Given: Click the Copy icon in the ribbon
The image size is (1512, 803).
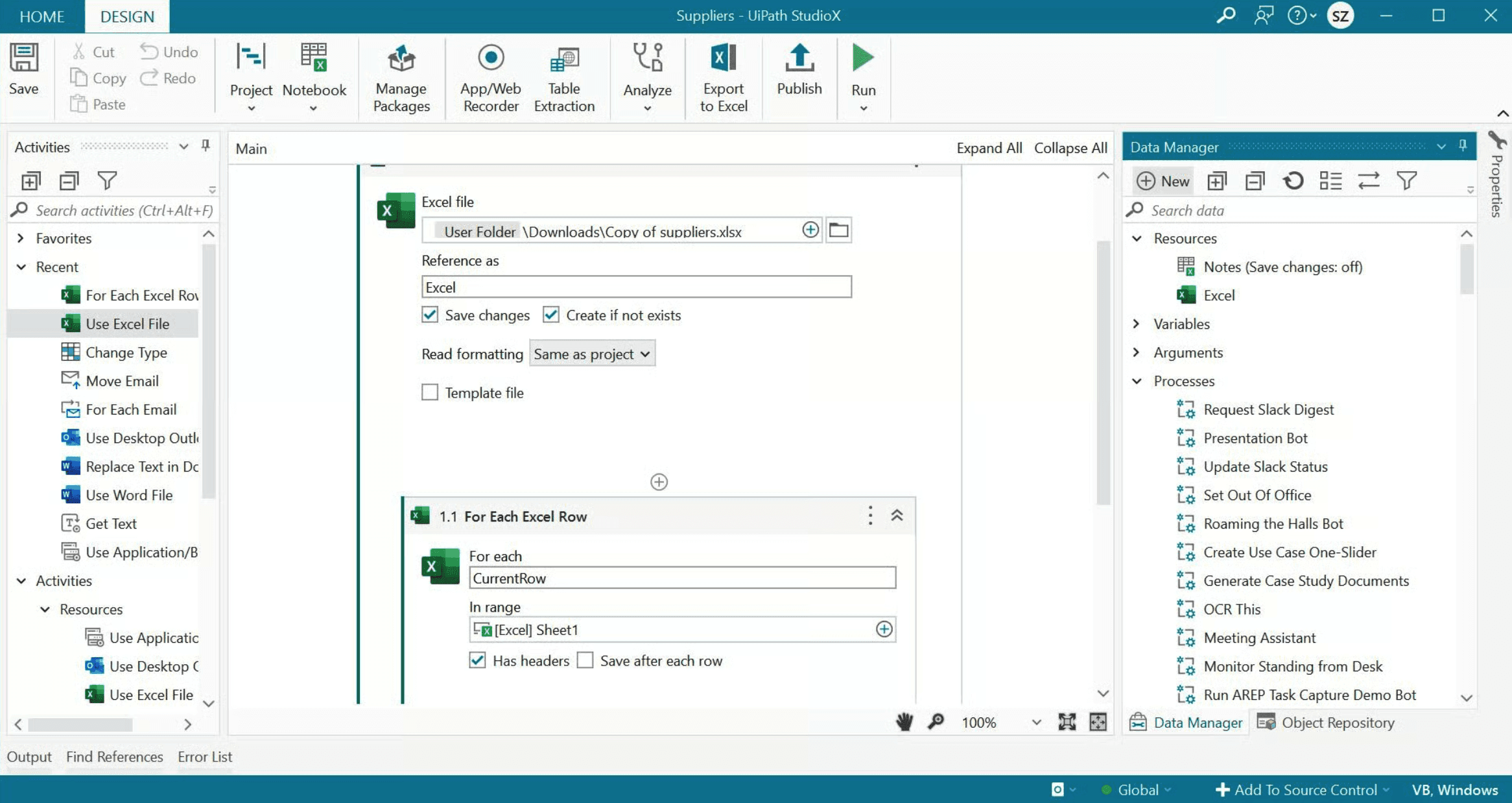Looking at the screenshot, I should [78, 78].
